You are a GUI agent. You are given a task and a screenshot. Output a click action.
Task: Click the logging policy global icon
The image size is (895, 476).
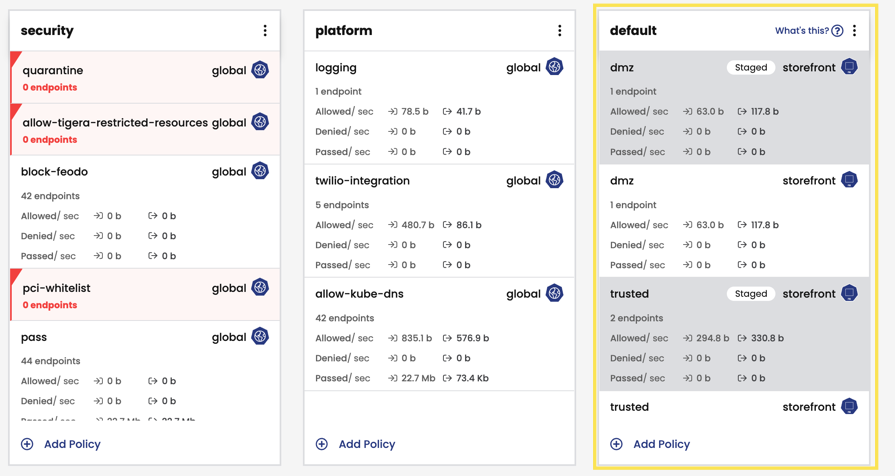(554, 67)
